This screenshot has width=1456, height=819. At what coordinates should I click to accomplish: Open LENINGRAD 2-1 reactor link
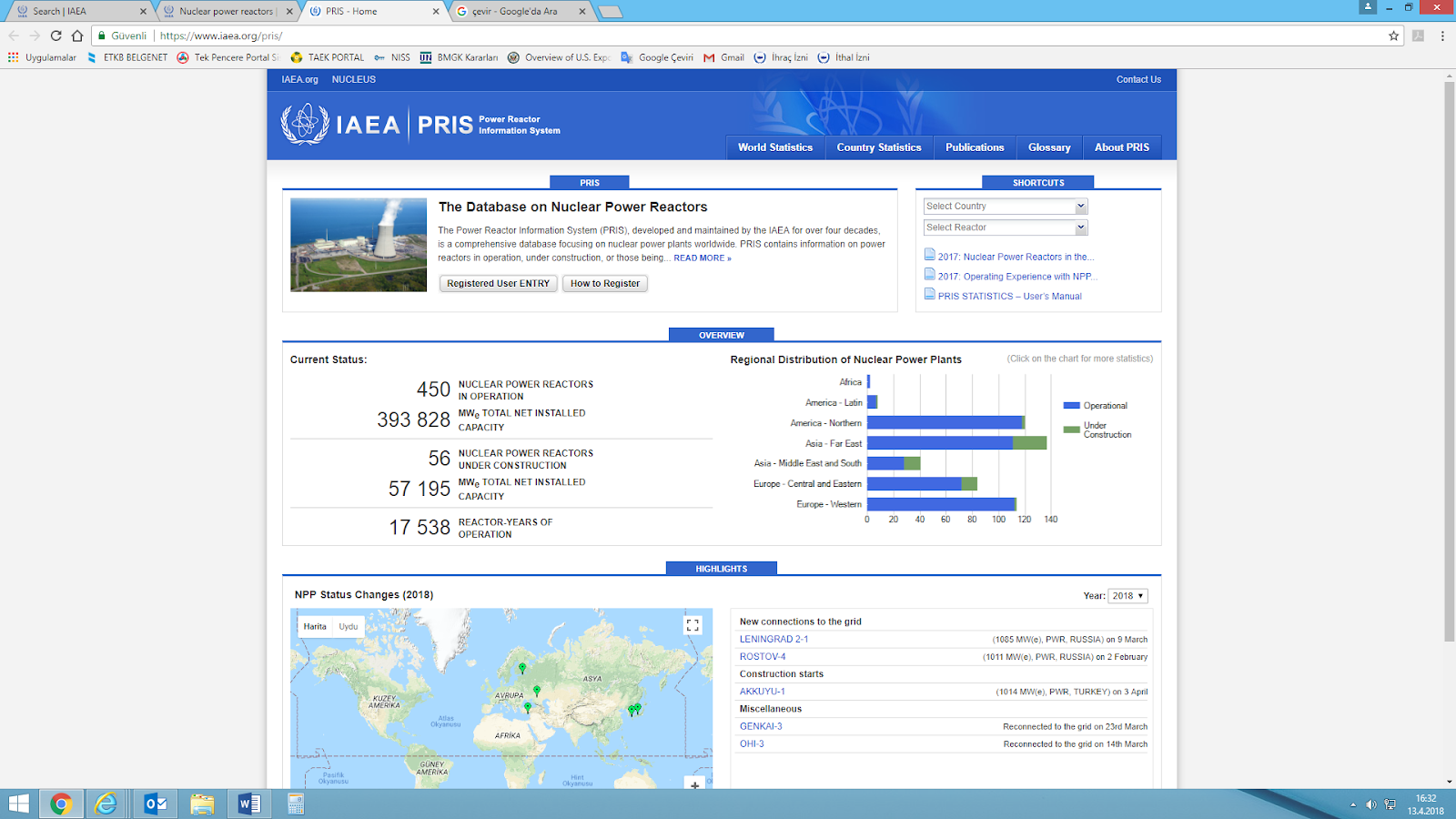coord(773,640)
